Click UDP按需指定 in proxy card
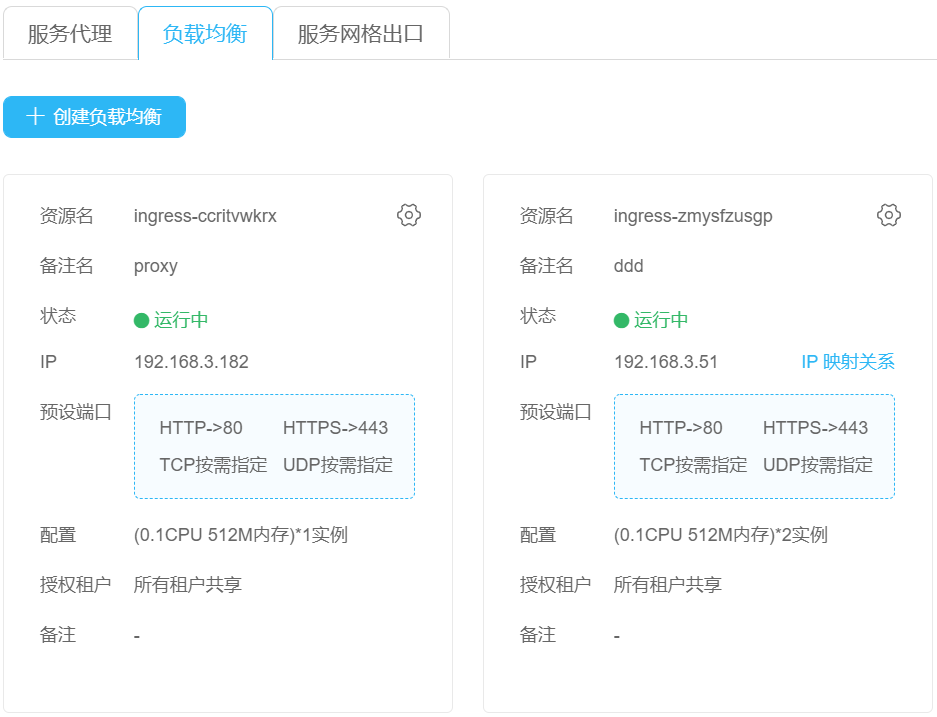Image resolution: width=937 pixels, height=717 pixels. 338,465
